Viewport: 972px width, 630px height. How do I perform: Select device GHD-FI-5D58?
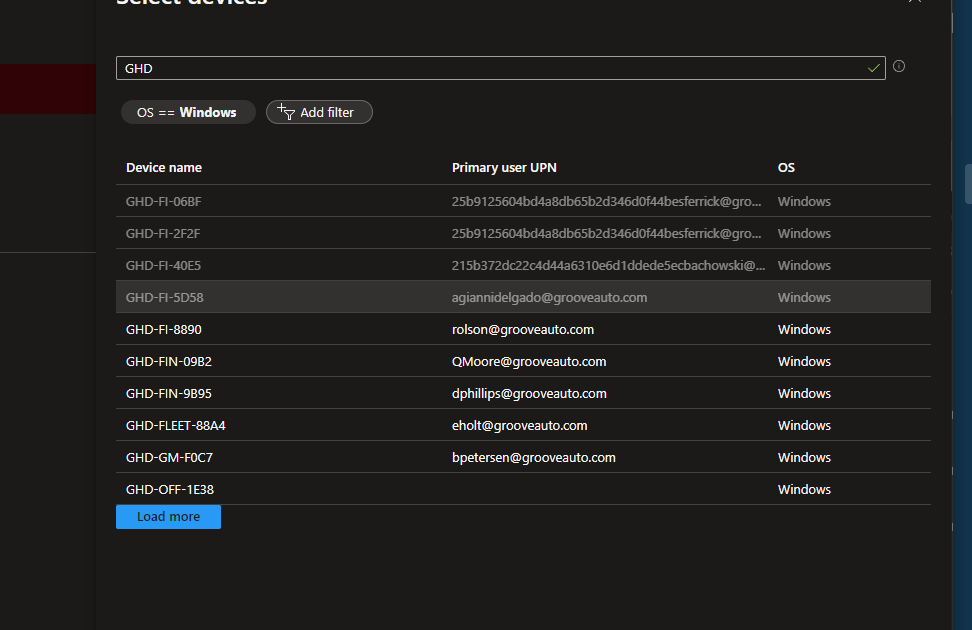(x=523, y=297)
